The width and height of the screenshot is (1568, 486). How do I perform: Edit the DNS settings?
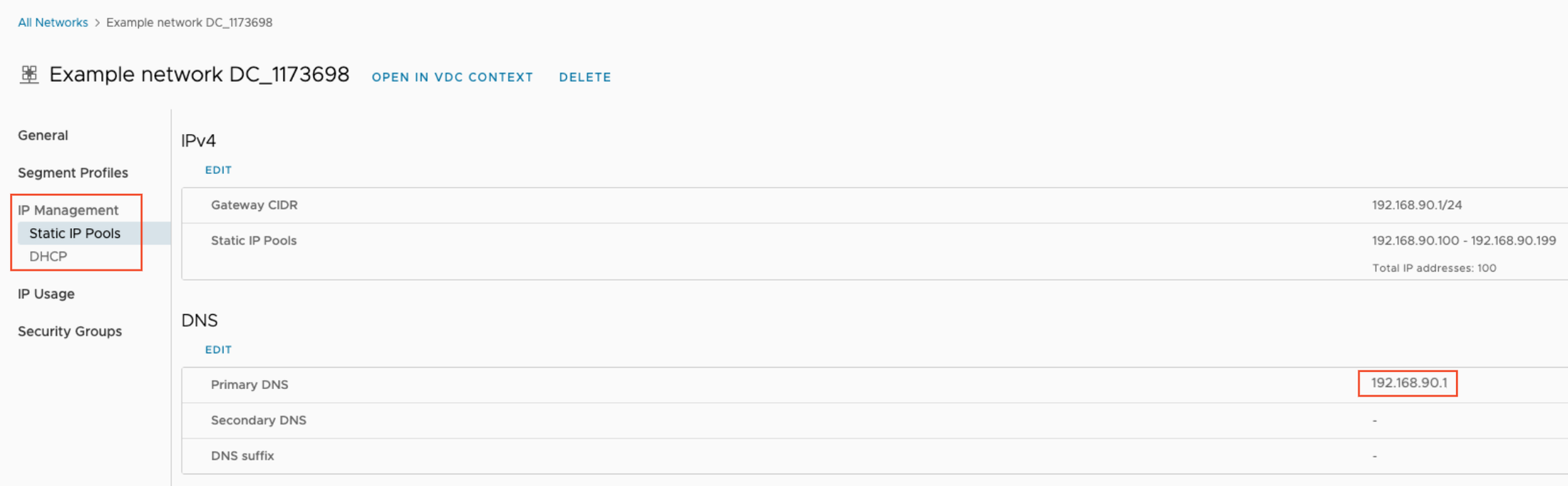tap(218, 350)
